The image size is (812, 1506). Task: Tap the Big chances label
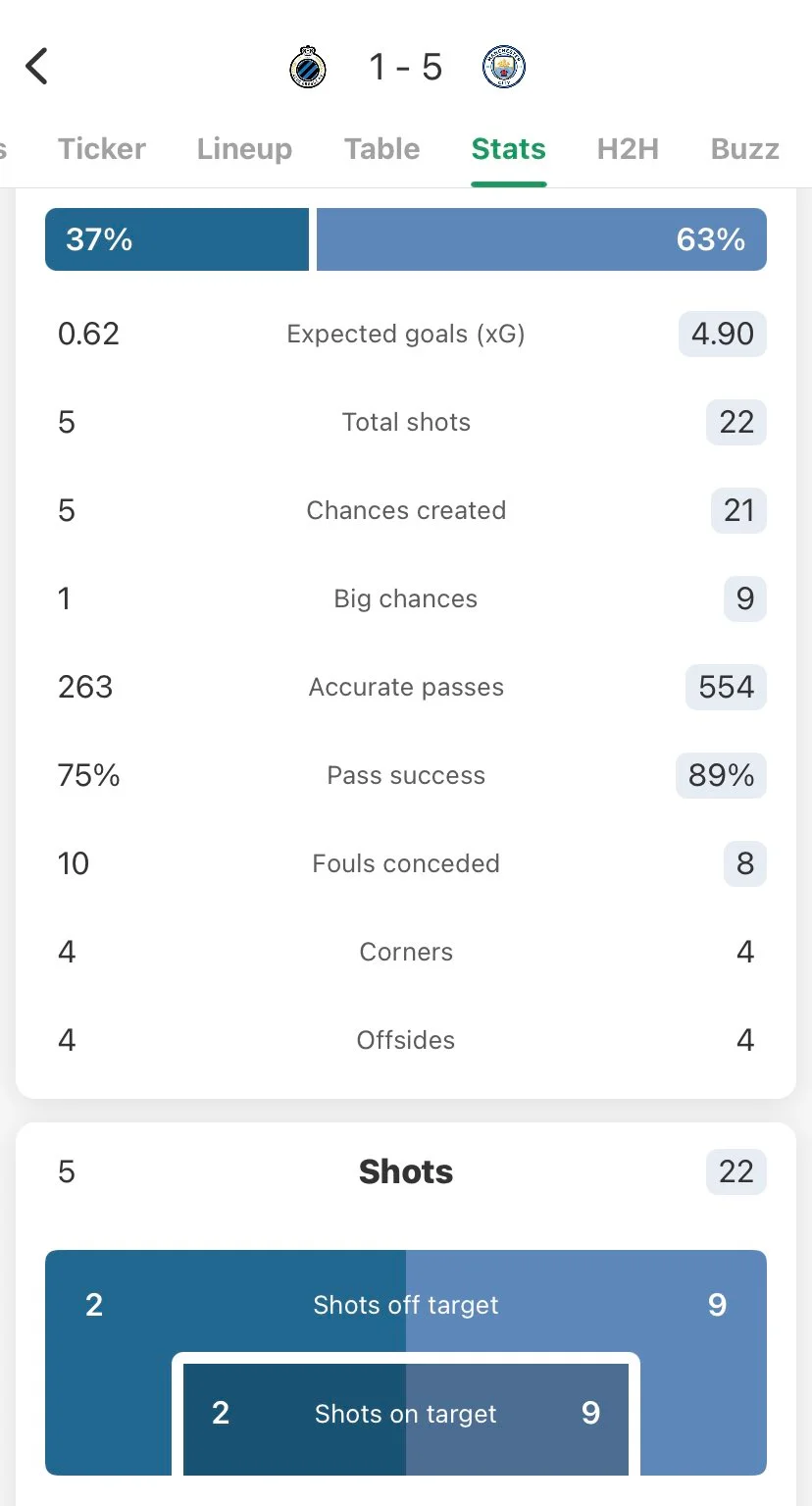tap(406, 599)
